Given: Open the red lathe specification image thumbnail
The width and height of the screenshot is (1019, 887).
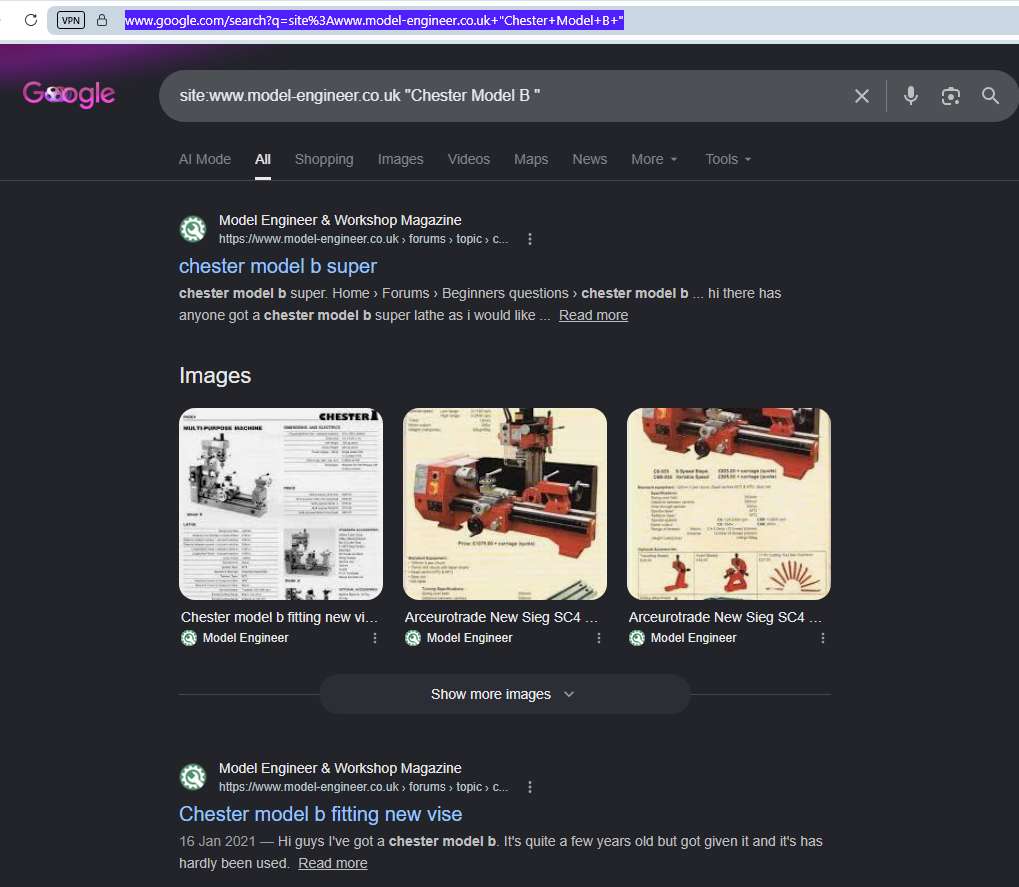Looking at the screenshot, I should [729, 504].
